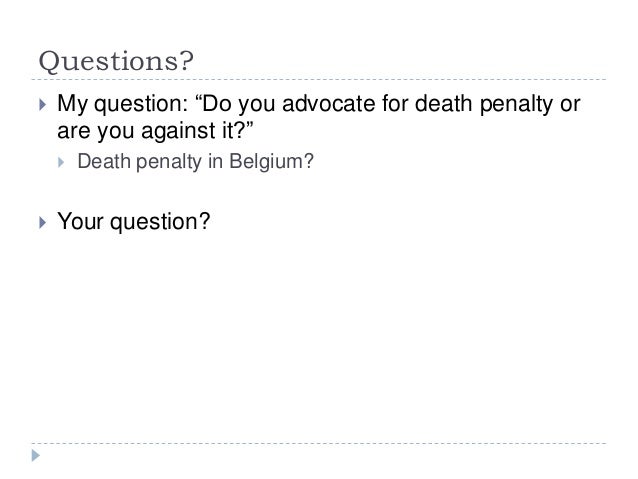The height and width of the screenshot is (479, 638).
Task: Select the line "are you against it?"
Action: (155, 131)
